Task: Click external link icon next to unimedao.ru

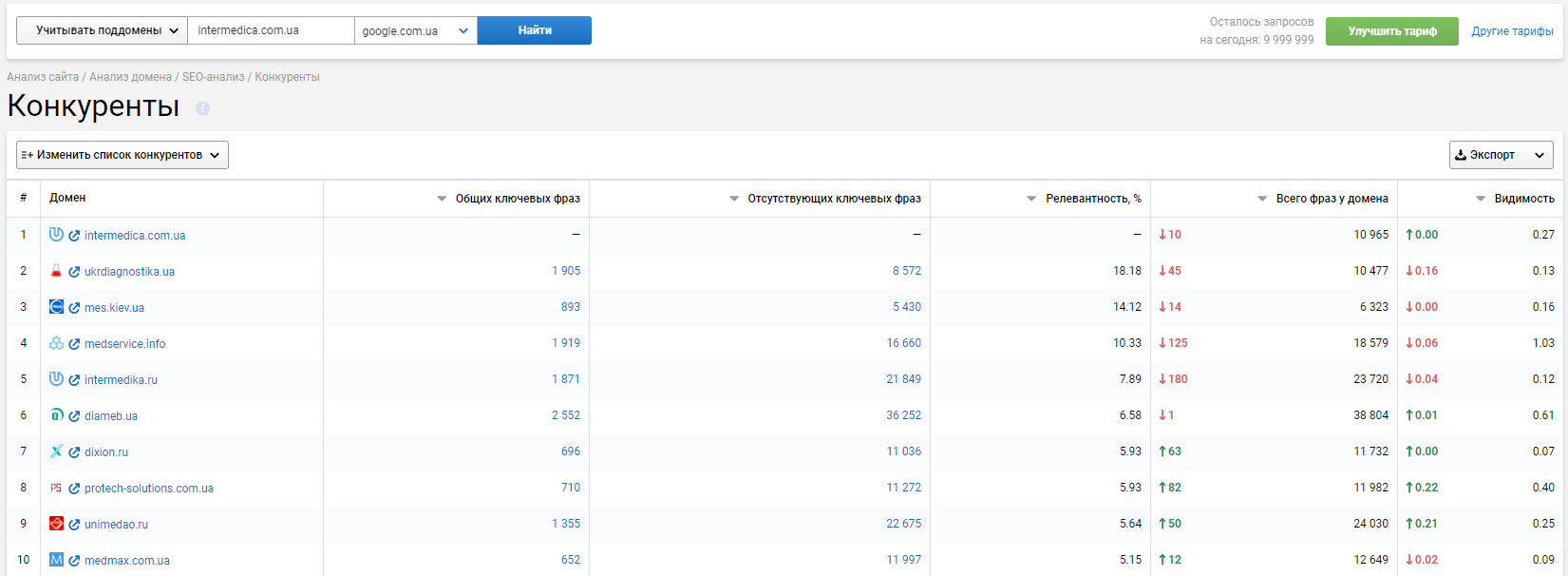Action: point(74,525)
